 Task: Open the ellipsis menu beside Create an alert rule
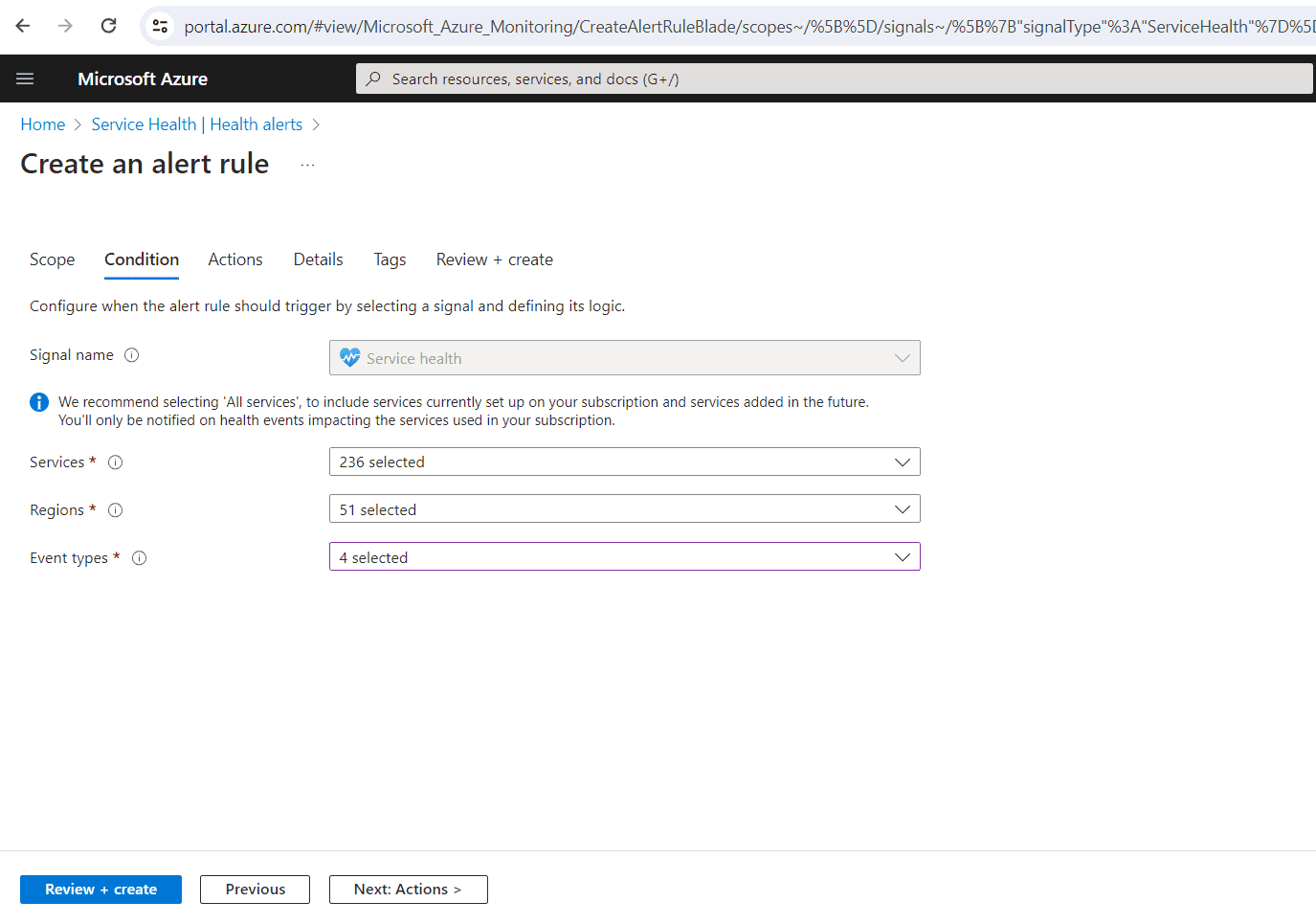pos(307,165)
